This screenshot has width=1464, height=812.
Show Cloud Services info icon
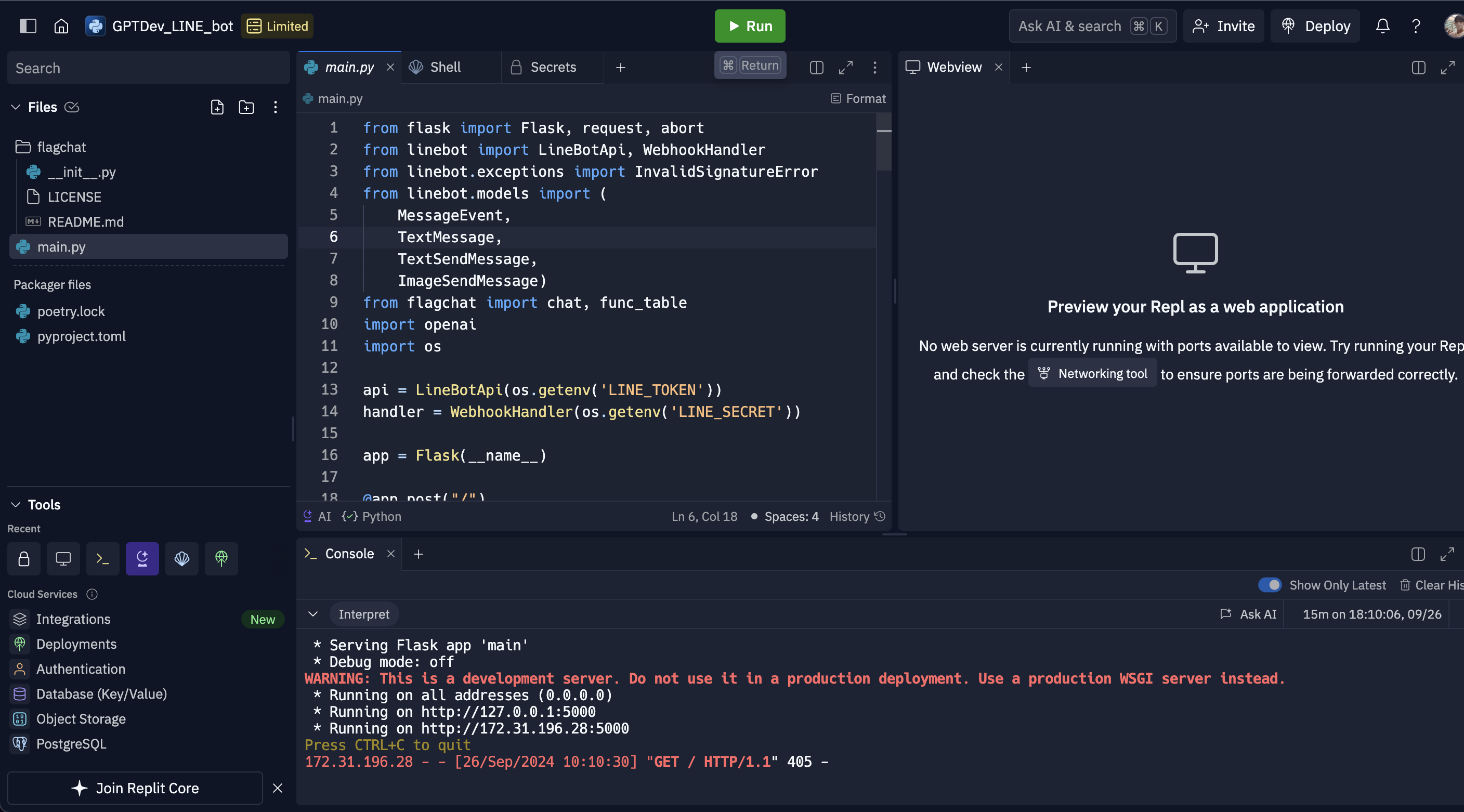tap(91, 594)
